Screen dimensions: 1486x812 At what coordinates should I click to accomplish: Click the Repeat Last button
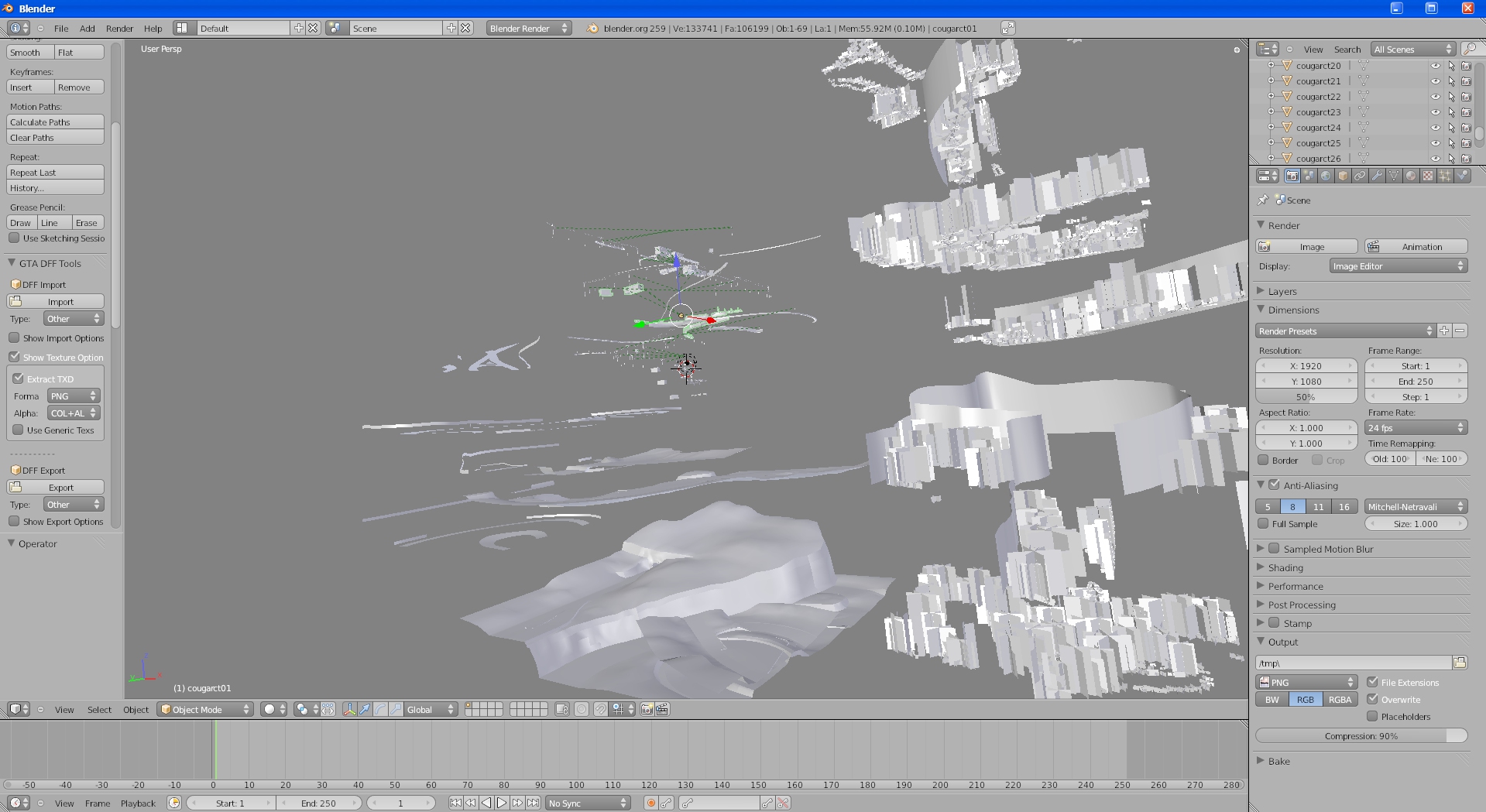(55, 172)
